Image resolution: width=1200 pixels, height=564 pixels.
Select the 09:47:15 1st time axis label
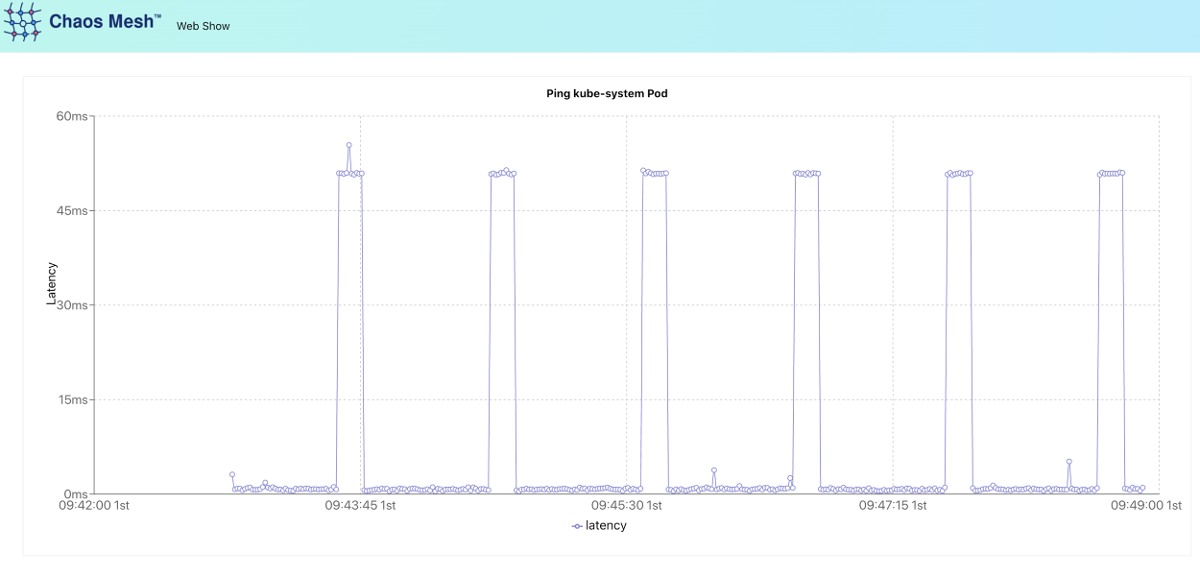click(893, 506)
